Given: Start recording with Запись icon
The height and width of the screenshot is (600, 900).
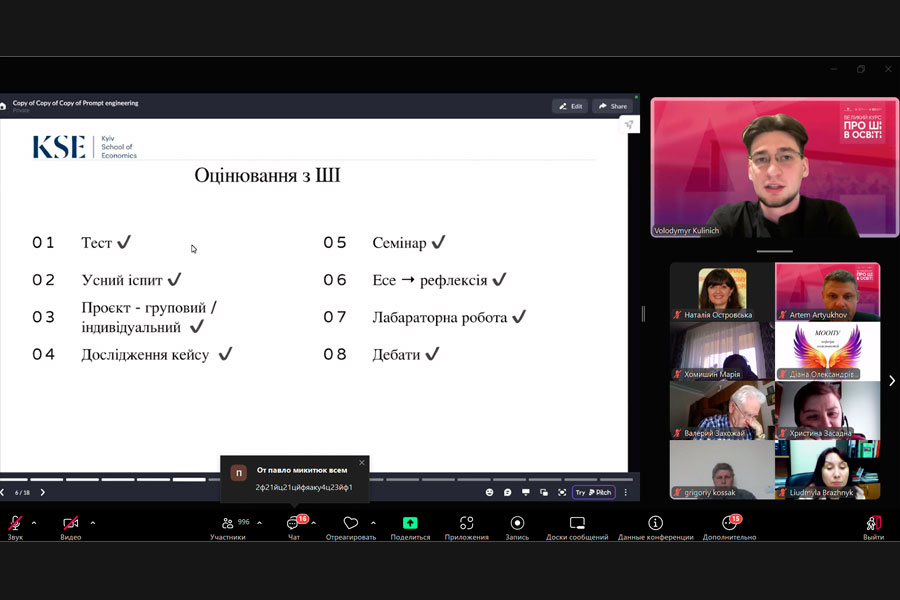Looking at the screenshot, I should [x=517, y=523].
